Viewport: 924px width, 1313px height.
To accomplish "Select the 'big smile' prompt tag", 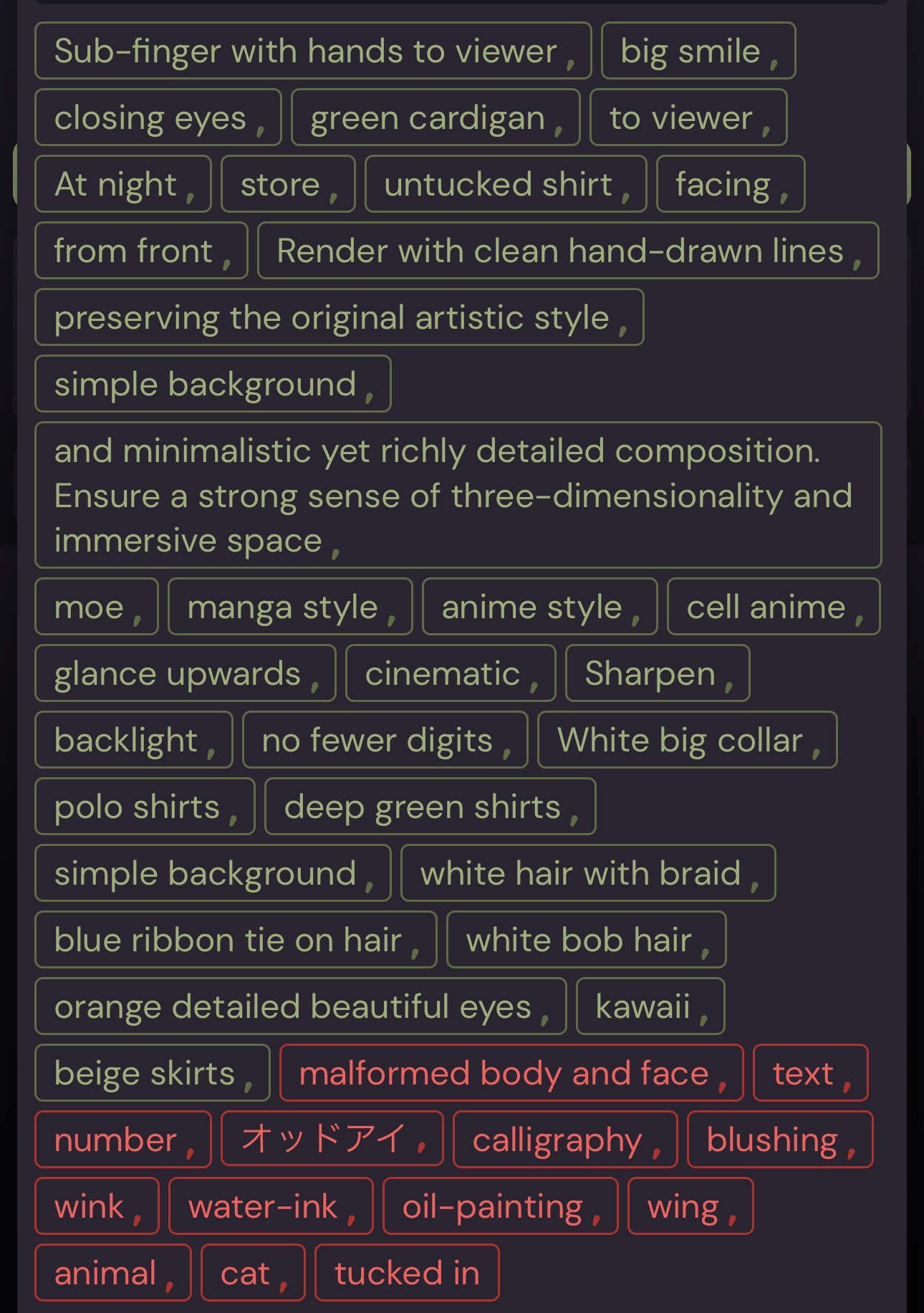I will [698, 51].
